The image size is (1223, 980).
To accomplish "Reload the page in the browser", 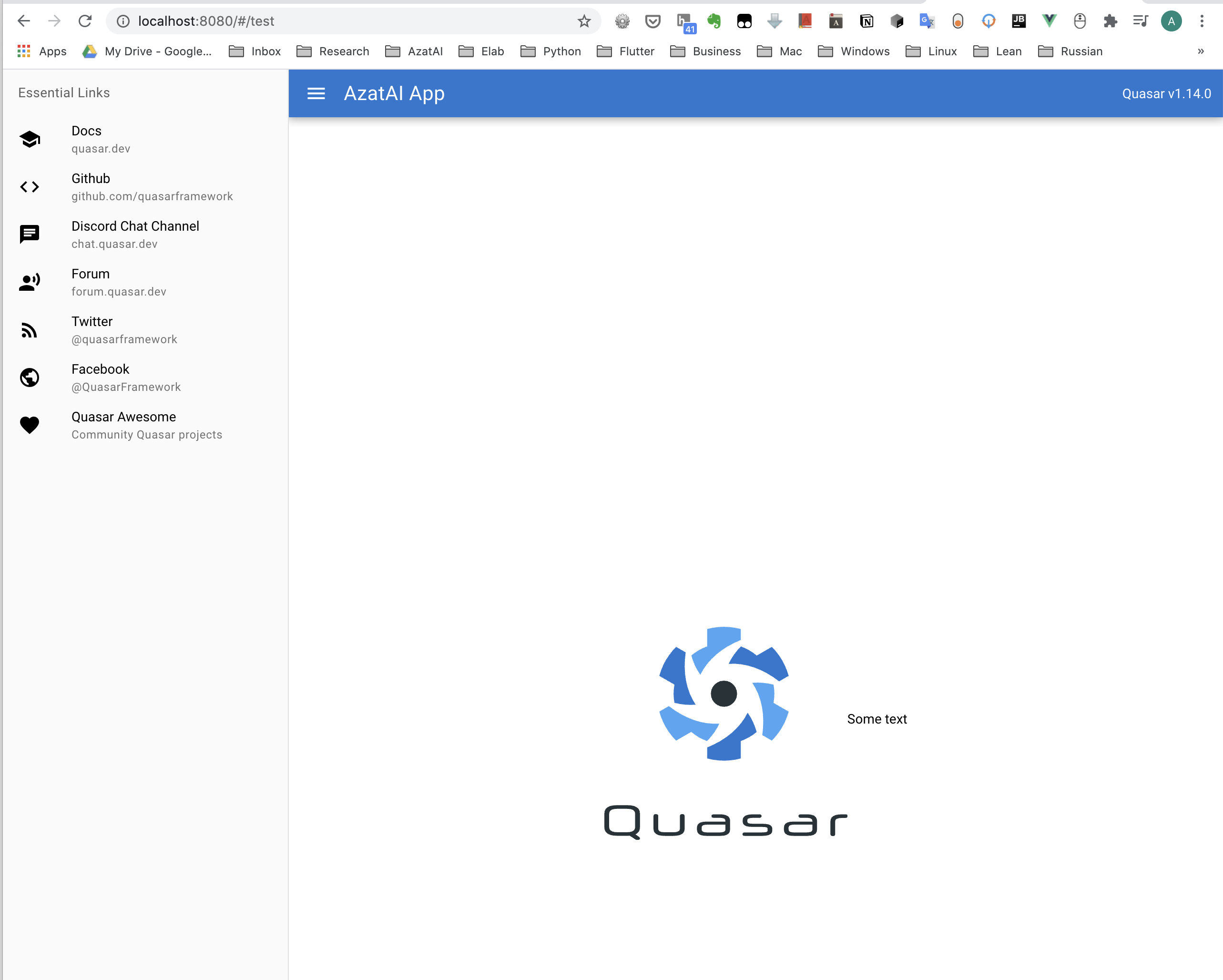I will [85, 21].
